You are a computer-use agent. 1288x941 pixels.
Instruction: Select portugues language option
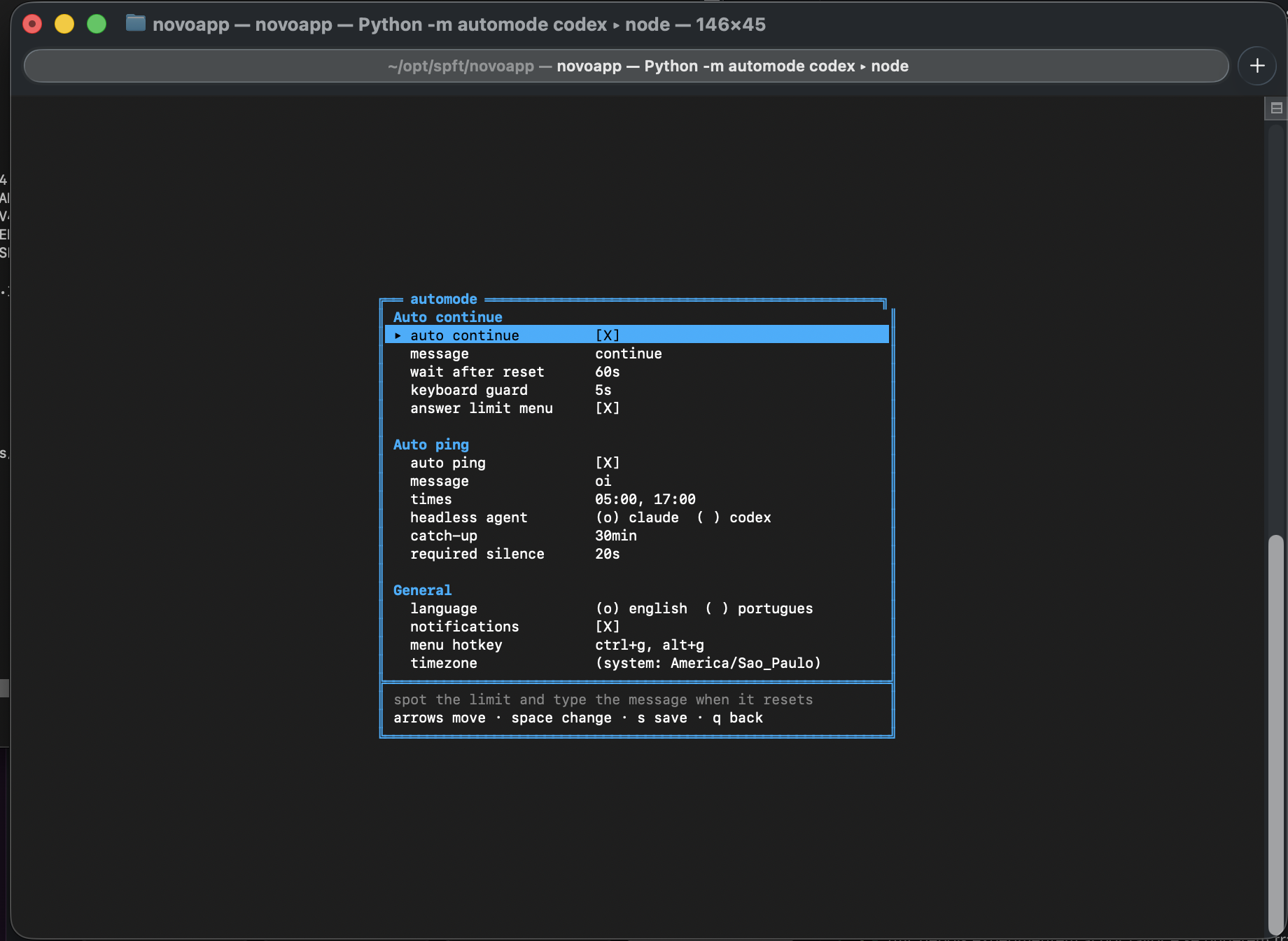(759, 608)
